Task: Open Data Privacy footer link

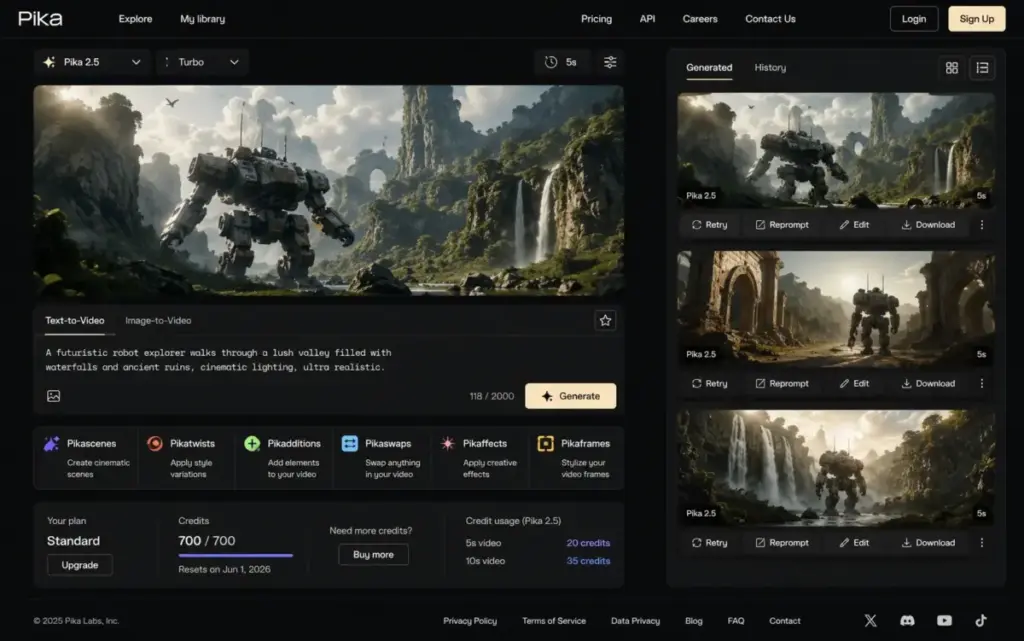Action: click(635, 621)
